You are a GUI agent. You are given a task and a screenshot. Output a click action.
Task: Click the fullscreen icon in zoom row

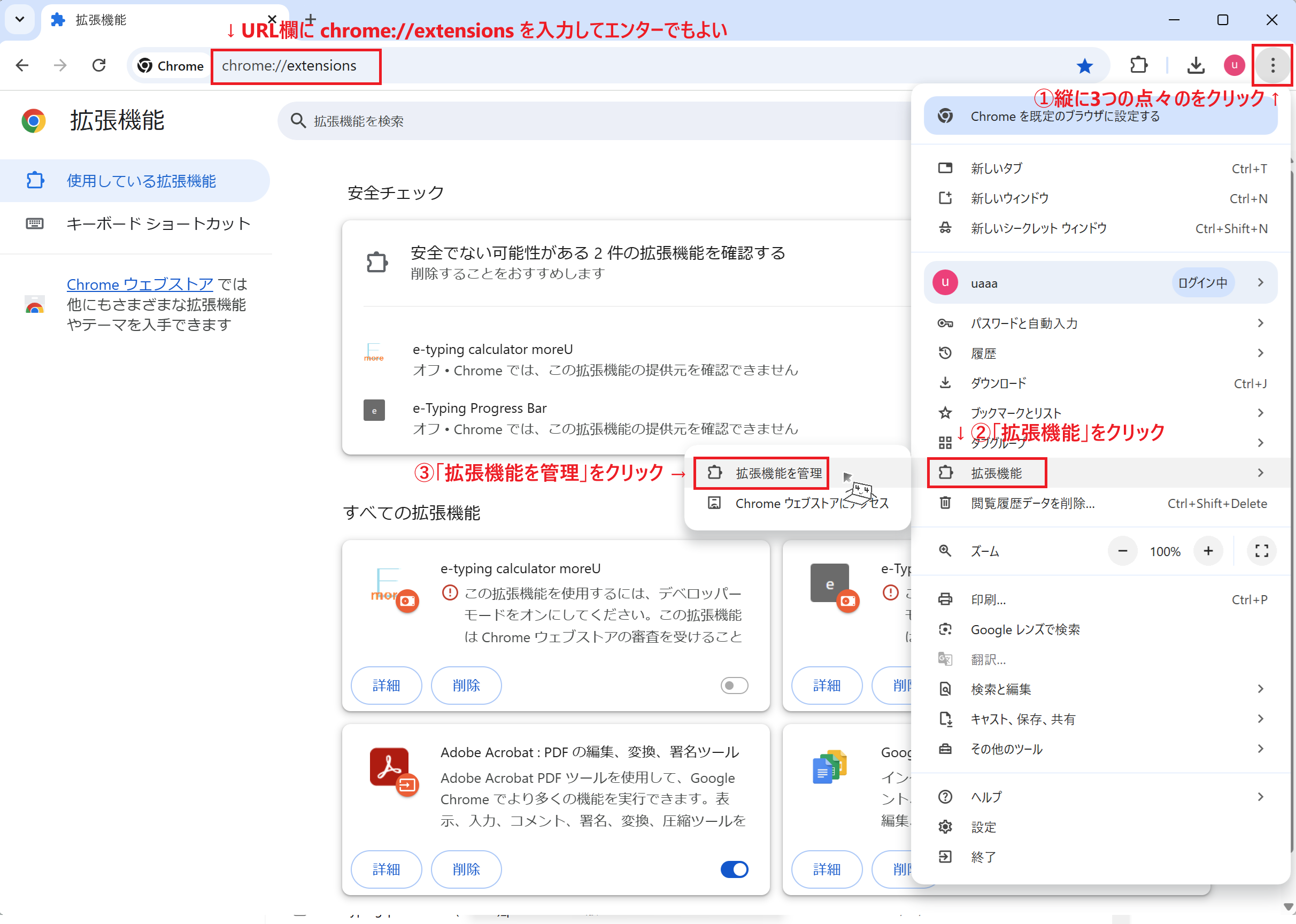pyautogui.click(x=1261, y=551)
